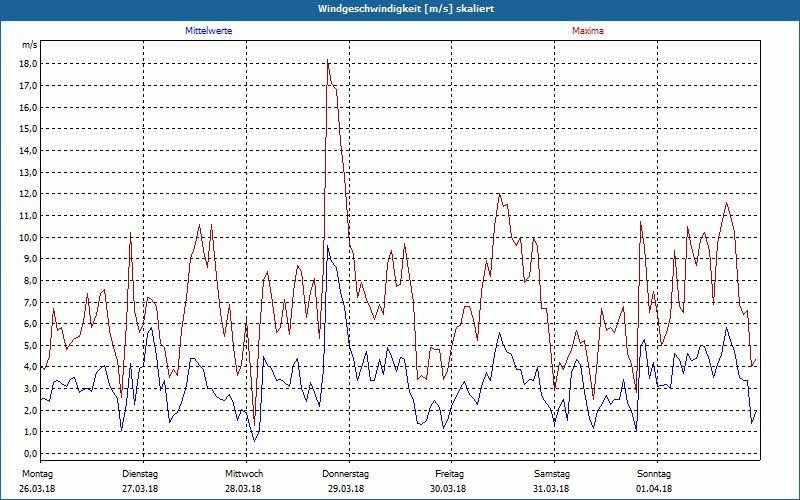The image size is (800, 500).
Task: Click the blue Mittelwerte peak near 9.5 m/s
Action: (328, 246)
